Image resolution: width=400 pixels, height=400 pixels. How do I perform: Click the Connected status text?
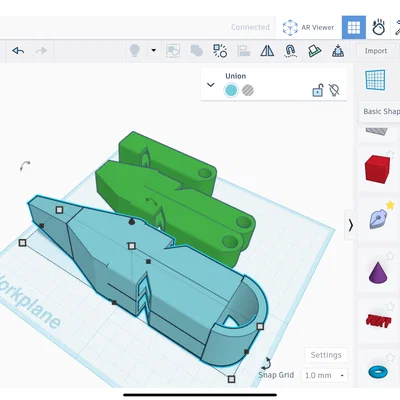(250, 27)
